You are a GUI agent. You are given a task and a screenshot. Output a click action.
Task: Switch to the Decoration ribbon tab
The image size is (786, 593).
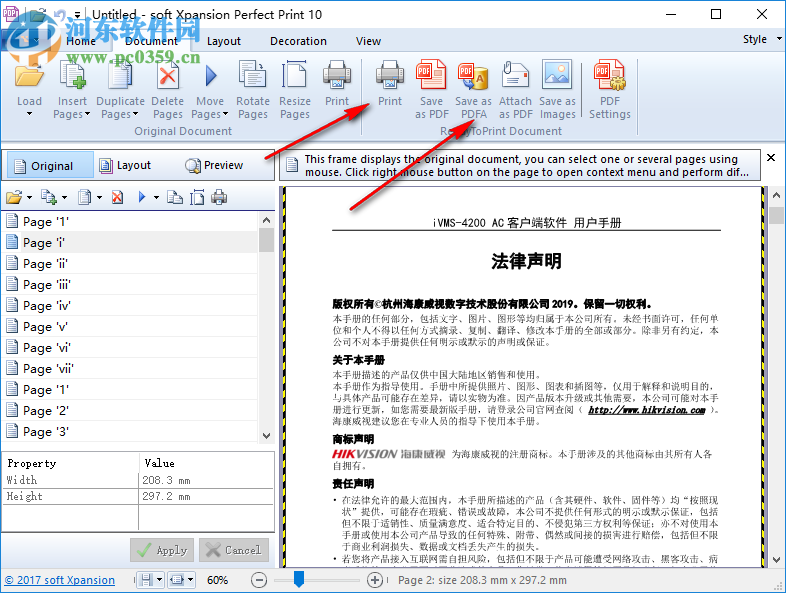[x=298, y=41]
